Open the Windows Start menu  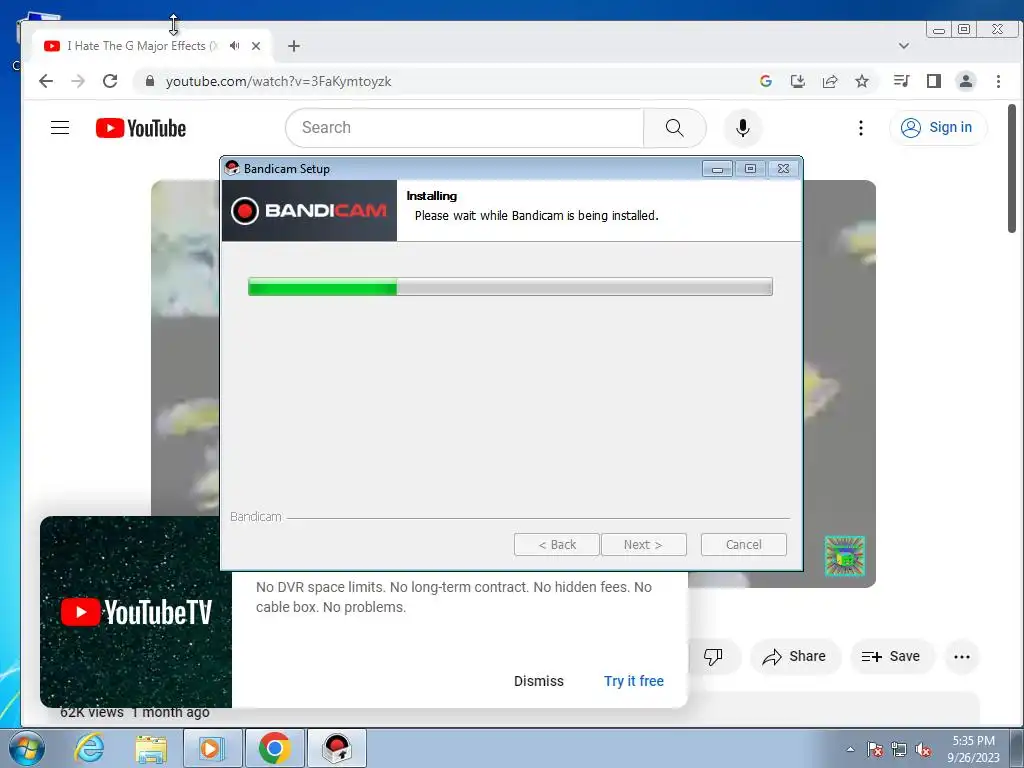point(26,748)
